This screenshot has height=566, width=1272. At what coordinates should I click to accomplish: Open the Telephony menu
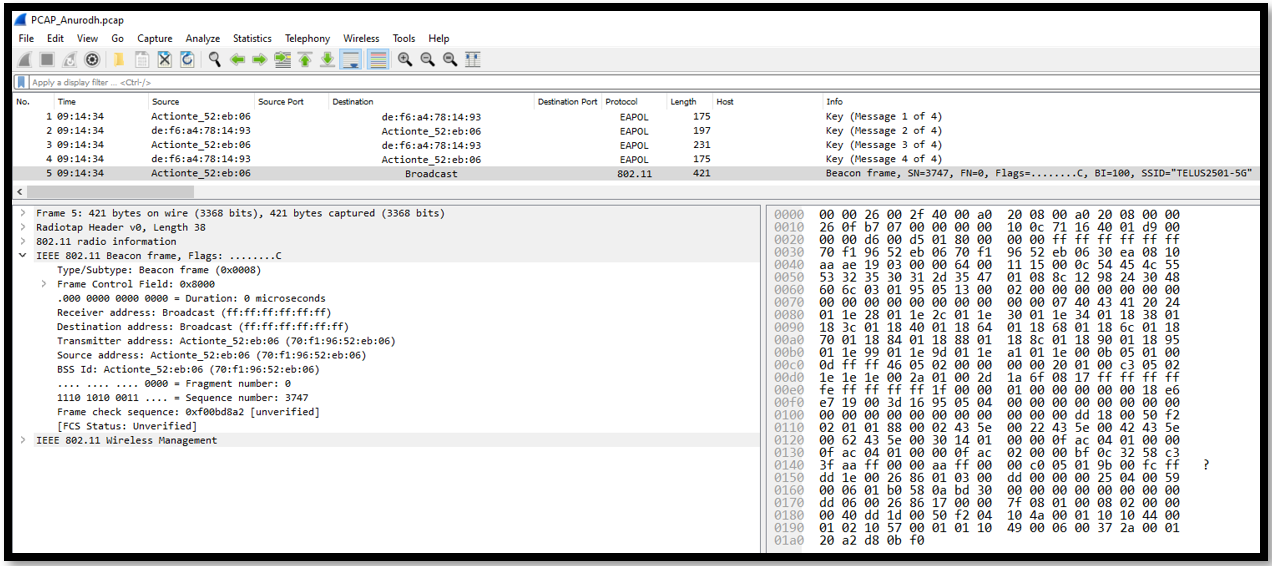click(308, 38)
